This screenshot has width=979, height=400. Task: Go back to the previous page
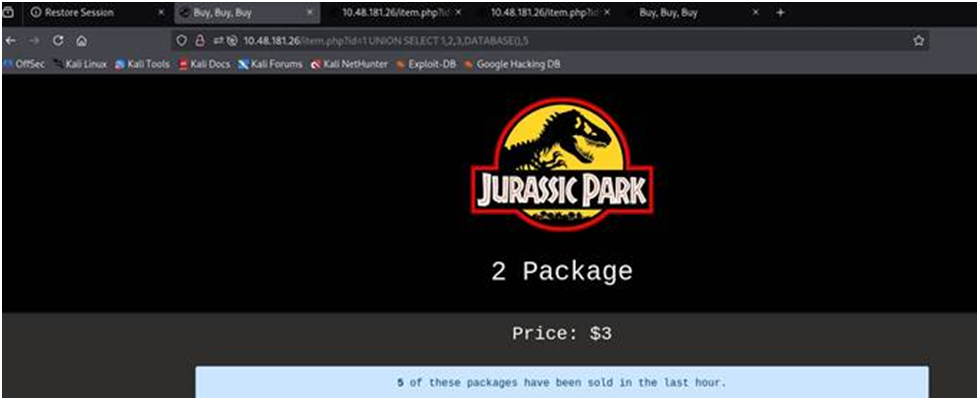tap(10, 41)
